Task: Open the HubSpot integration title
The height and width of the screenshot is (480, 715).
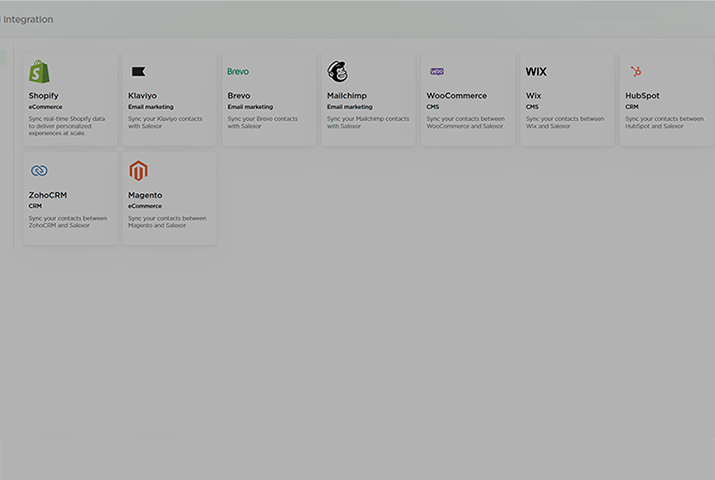Action: pos(642,96)
